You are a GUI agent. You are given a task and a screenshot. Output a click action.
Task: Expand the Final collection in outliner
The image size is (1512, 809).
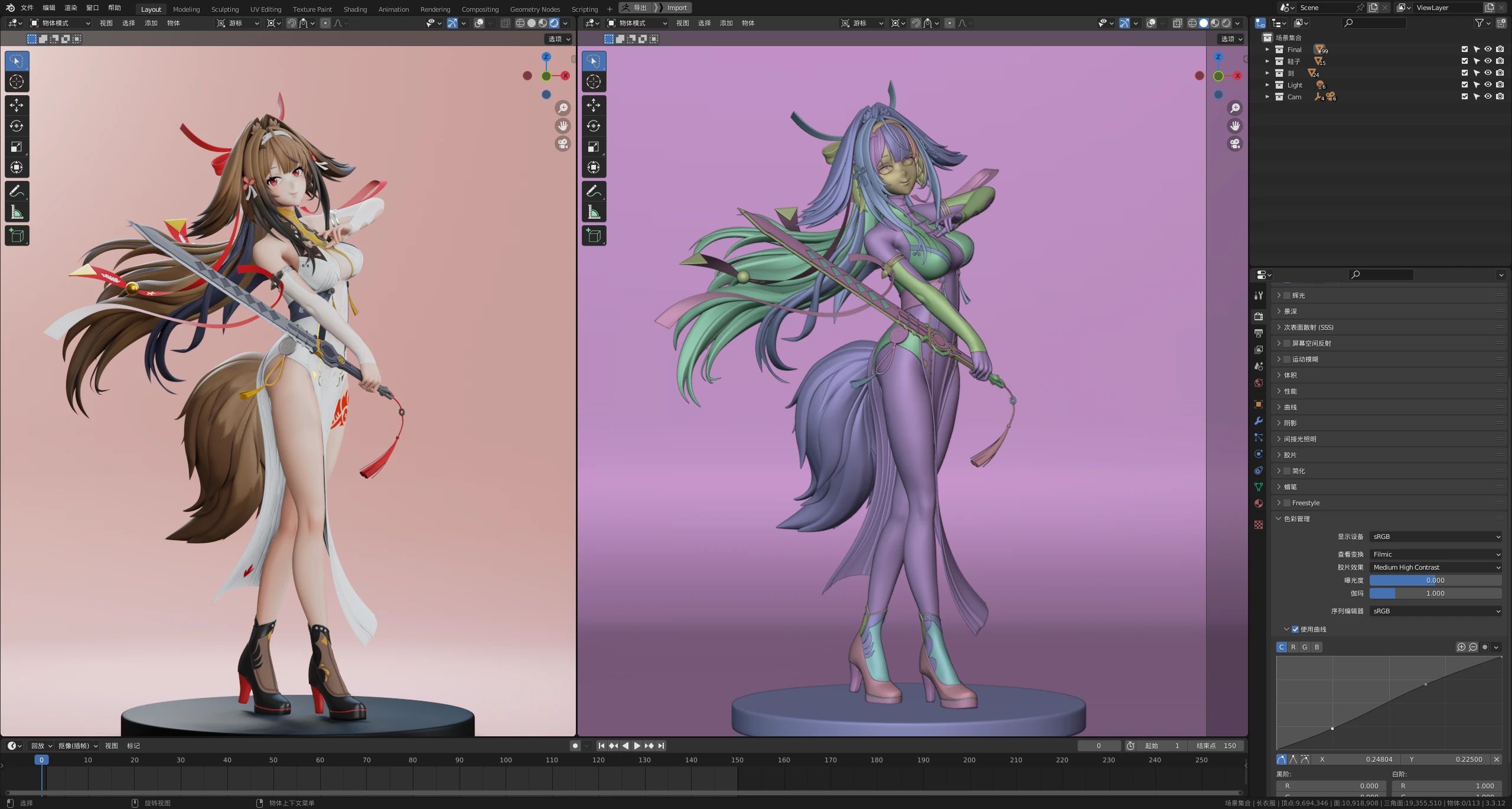1267,50
